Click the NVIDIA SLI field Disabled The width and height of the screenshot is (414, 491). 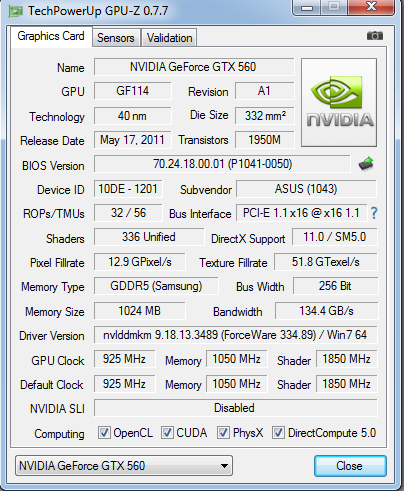[x=236, y=408]
